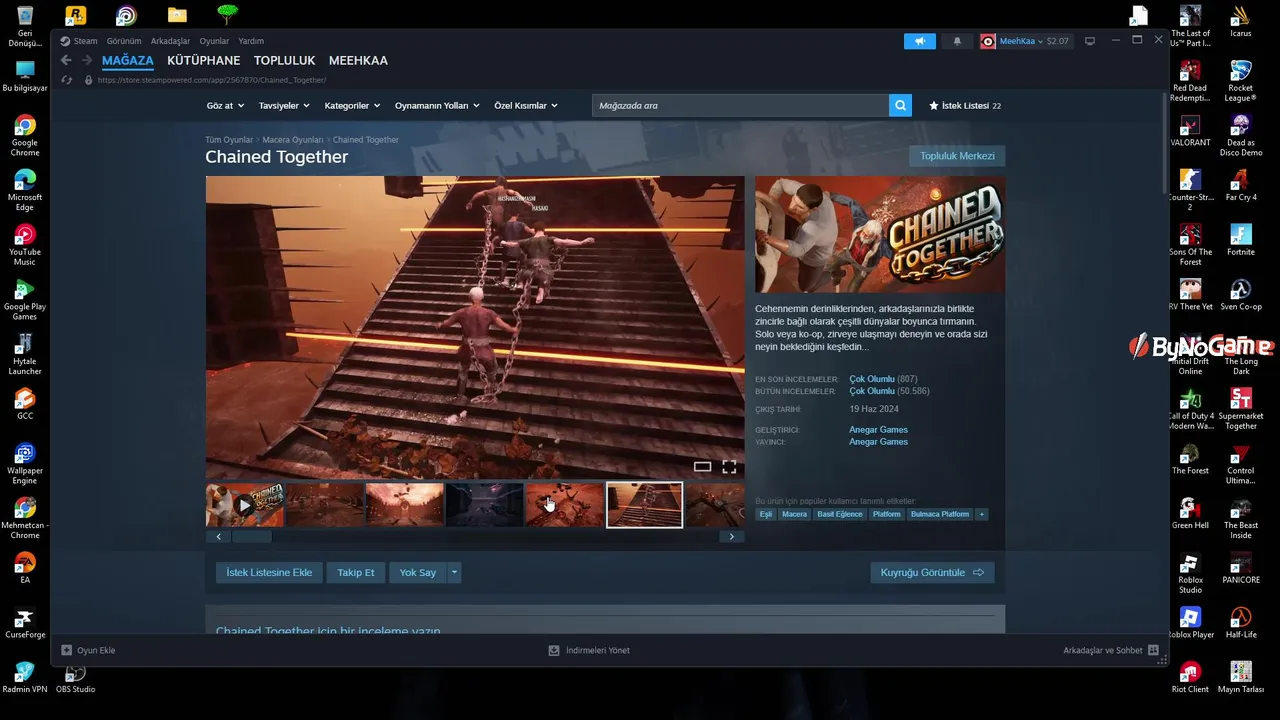Go back with the Steam back arrow
This screenshot has height=720, width=1280.
click(x=66, y=60)
